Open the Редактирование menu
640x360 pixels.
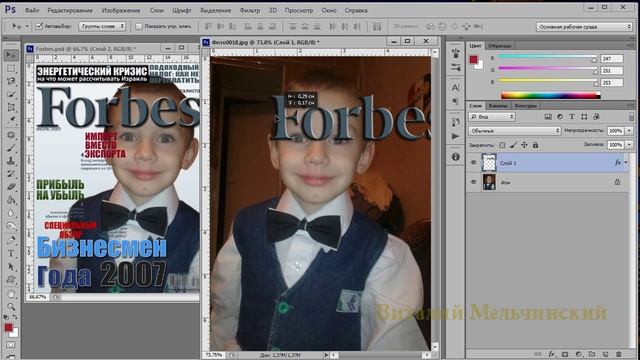[70, 10]
